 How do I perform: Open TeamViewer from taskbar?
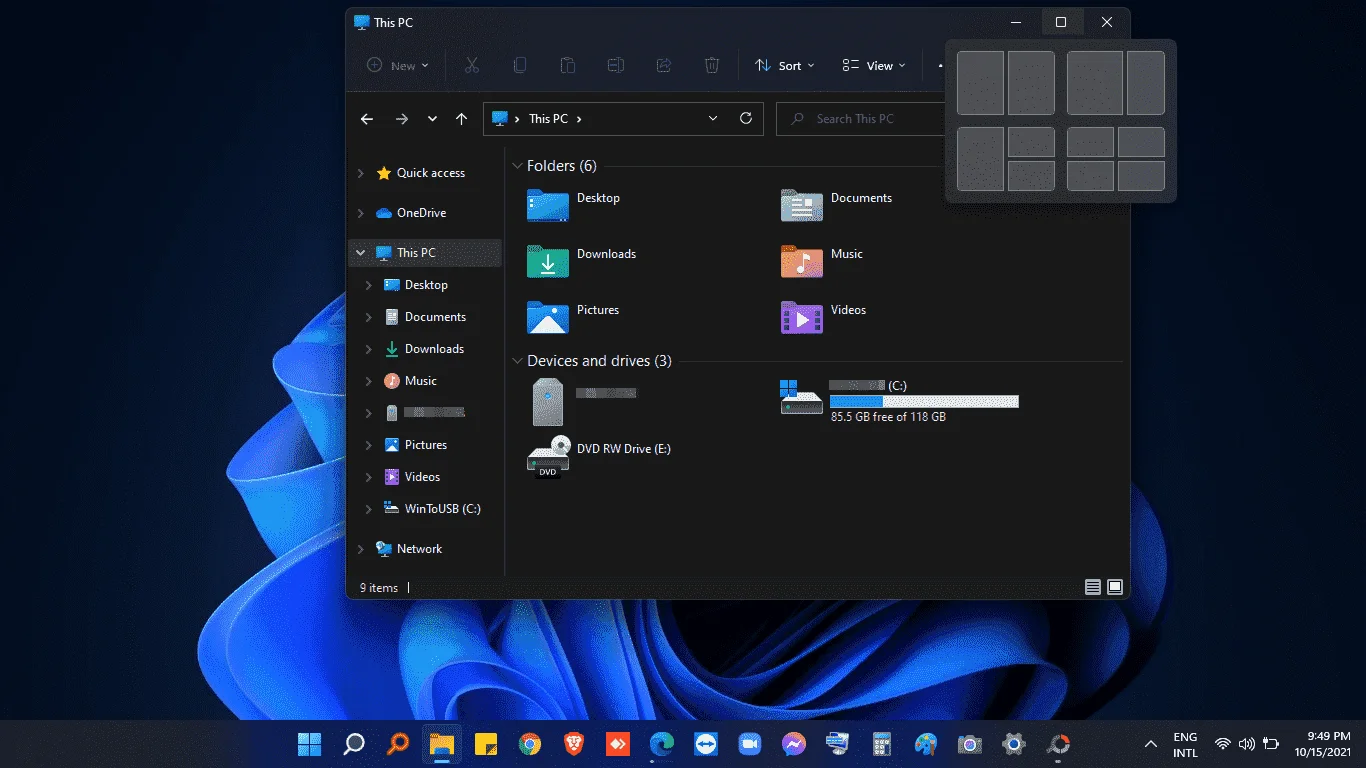(x=706, y=744)
